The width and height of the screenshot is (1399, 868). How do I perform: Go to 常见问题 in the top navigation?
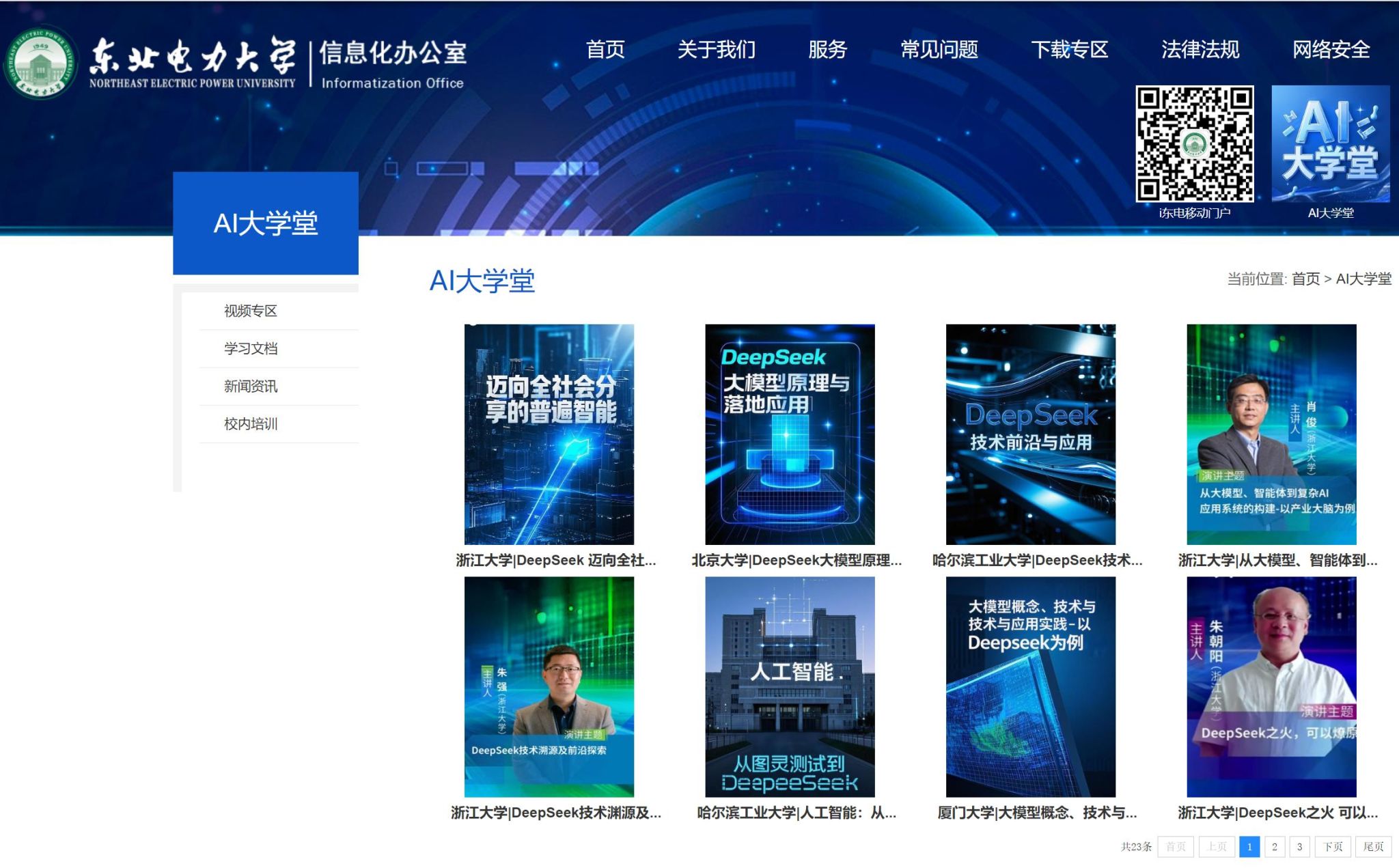(x=939, y=49)
